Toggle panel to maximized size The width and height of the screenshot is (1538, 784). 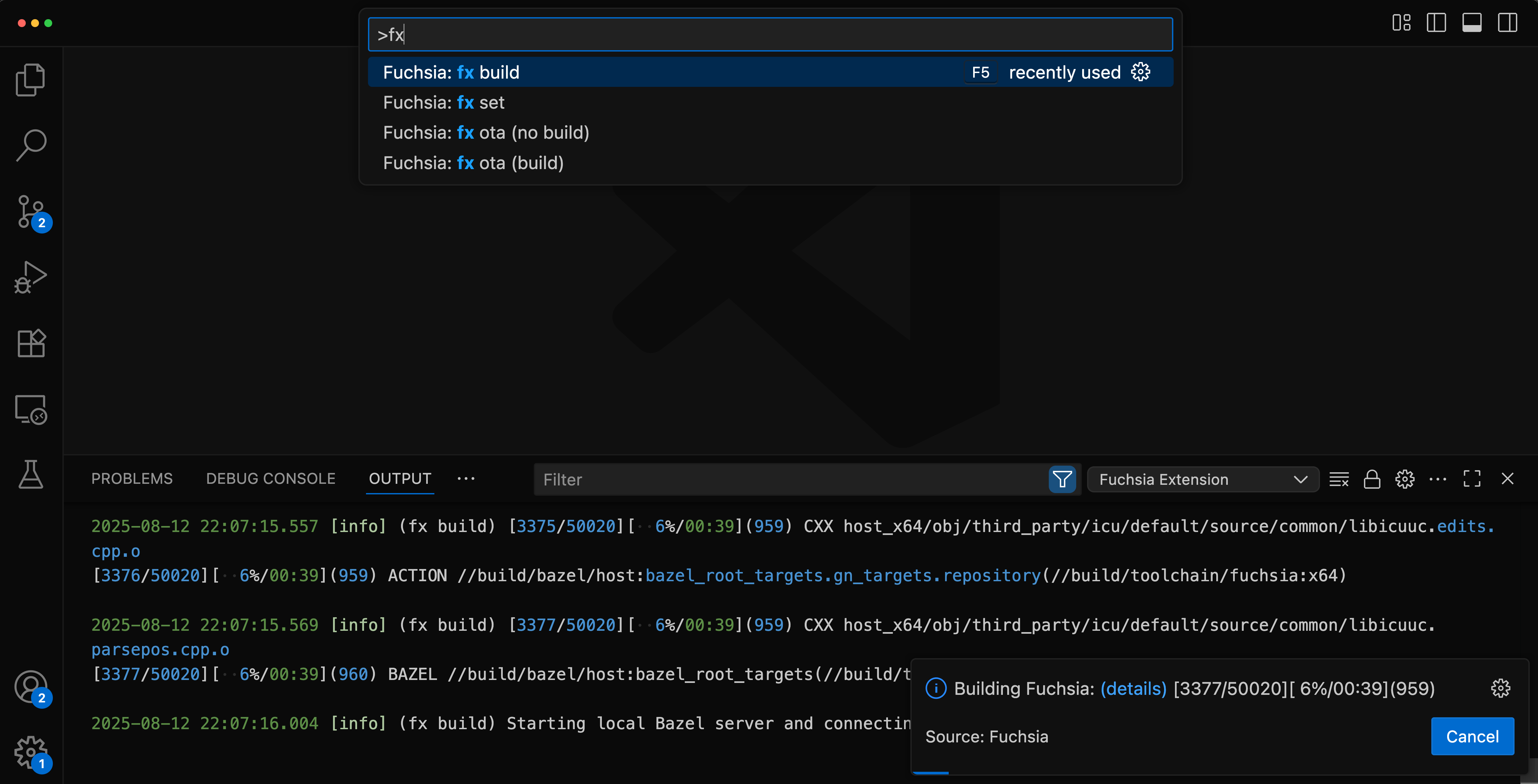tap(1472, 479)
